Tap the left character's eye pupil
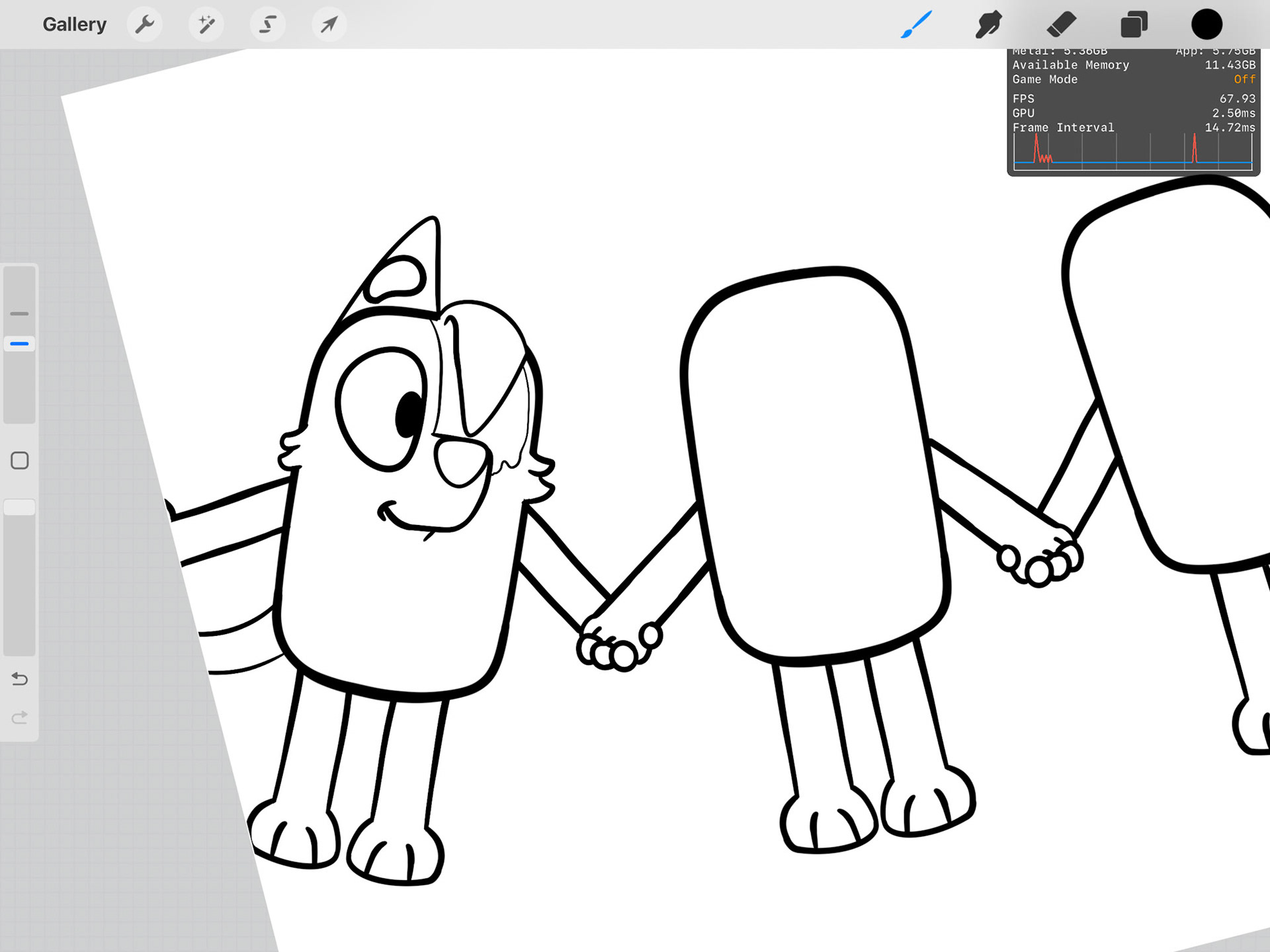The height and width of the screenshot is (952, 1270). point(410,415)
